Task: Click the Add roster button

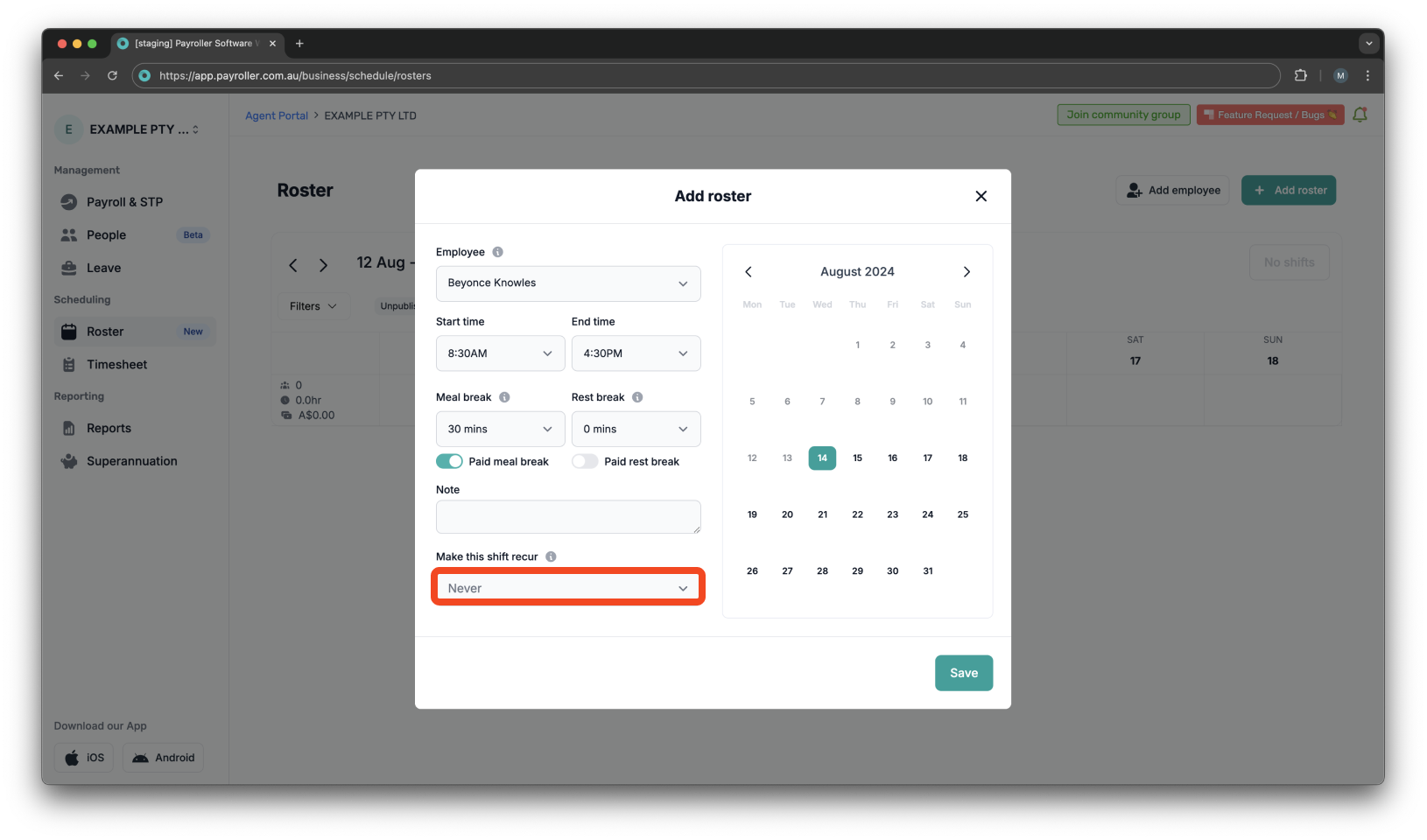Action: pyautogui.click(x=1289, y=190)
